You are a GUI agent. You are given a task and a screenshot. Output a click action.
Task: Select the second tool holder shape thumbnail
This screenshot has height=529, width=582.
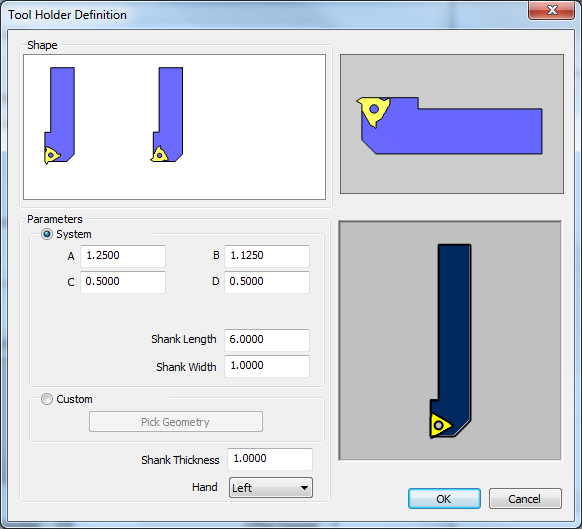(x=167, y=114)
